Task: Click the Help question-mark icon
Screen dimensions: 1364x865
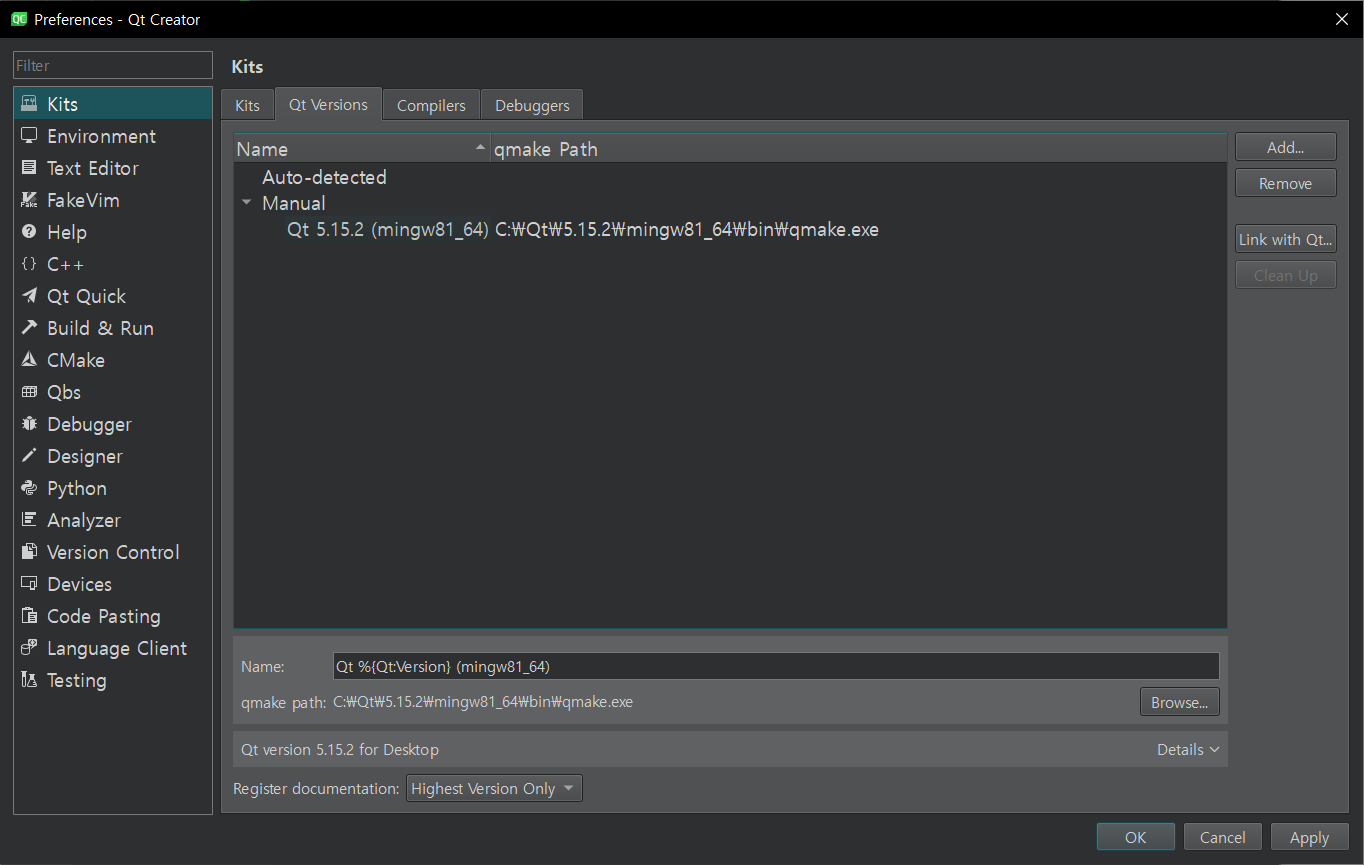Action: click(29, 232)
